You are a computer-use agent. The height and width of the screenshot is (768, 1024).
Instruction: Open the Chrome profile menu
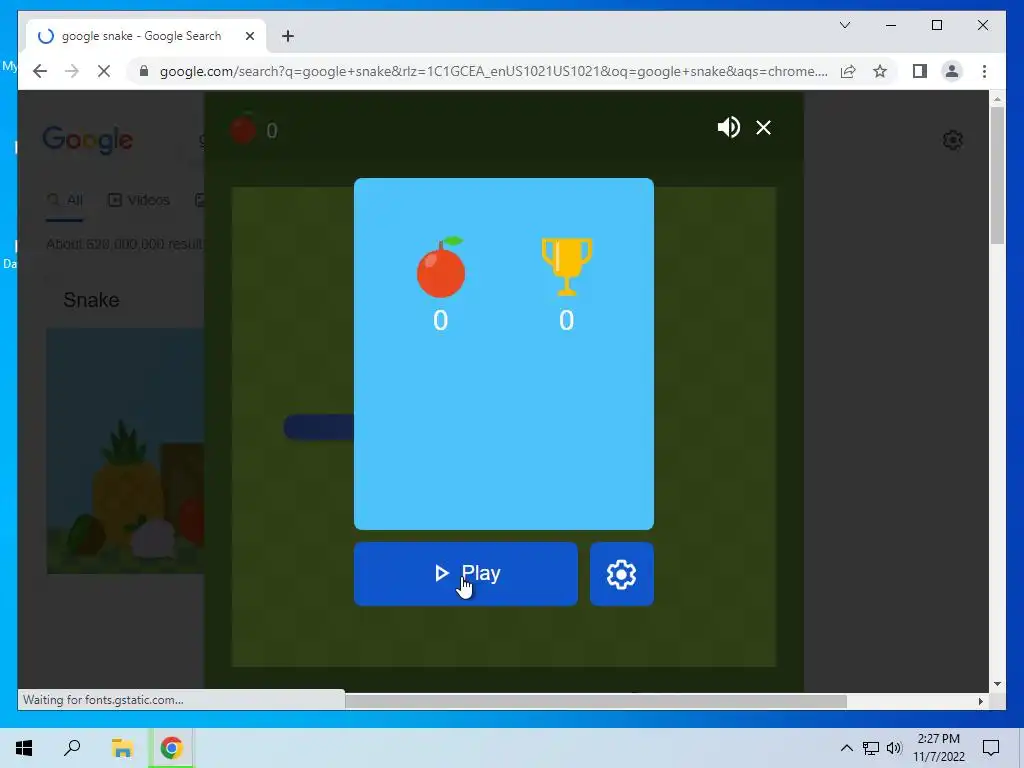coord(952,71)
